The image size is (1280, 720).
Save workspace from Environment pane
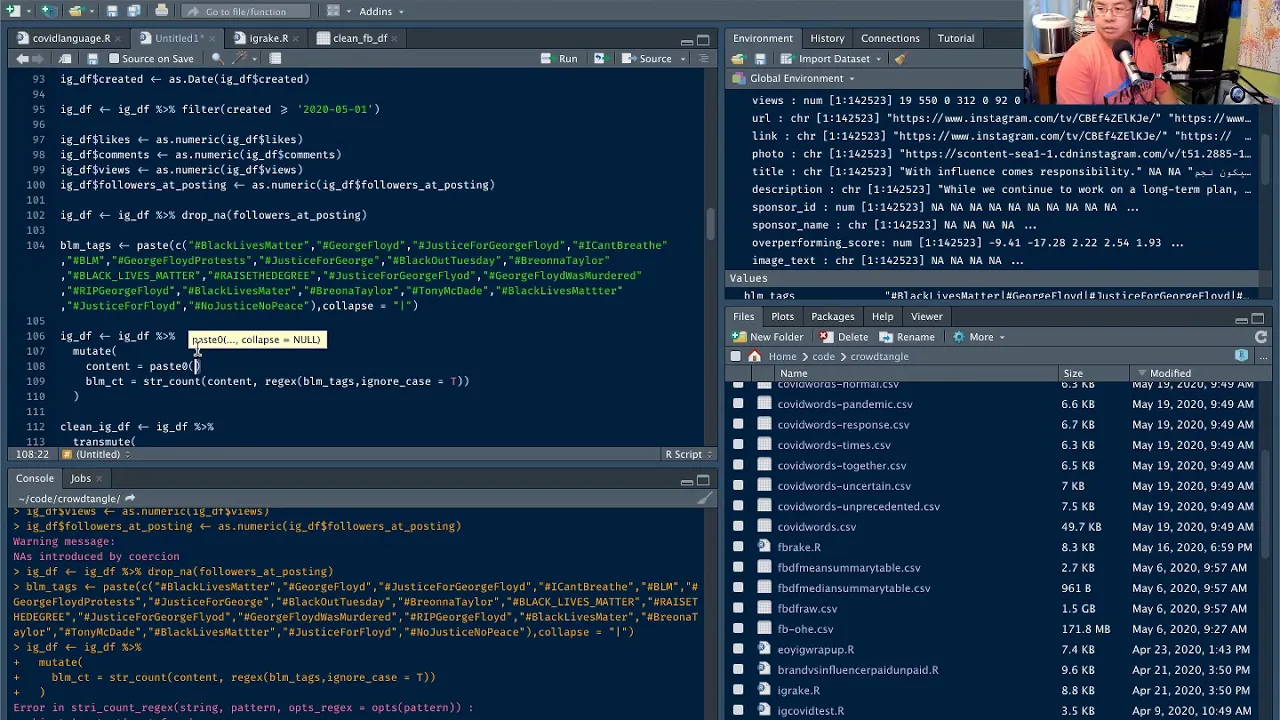click(760, 59)
